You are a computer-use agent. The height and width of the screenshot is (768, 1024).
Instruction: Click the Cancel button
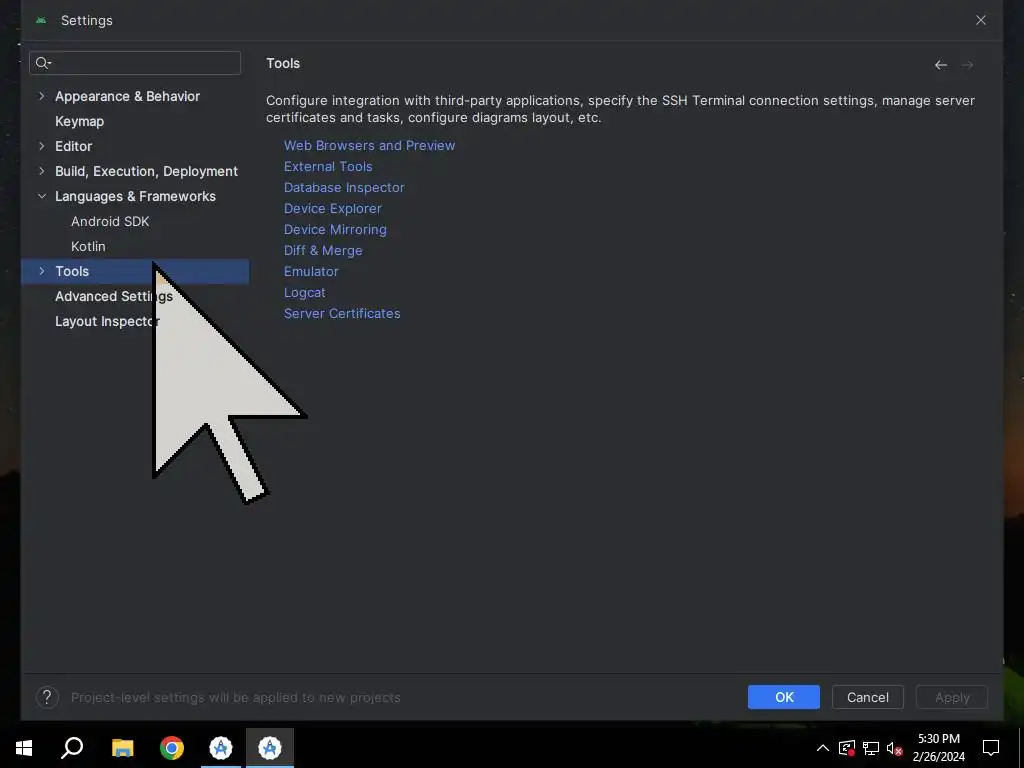pos(867,697)
